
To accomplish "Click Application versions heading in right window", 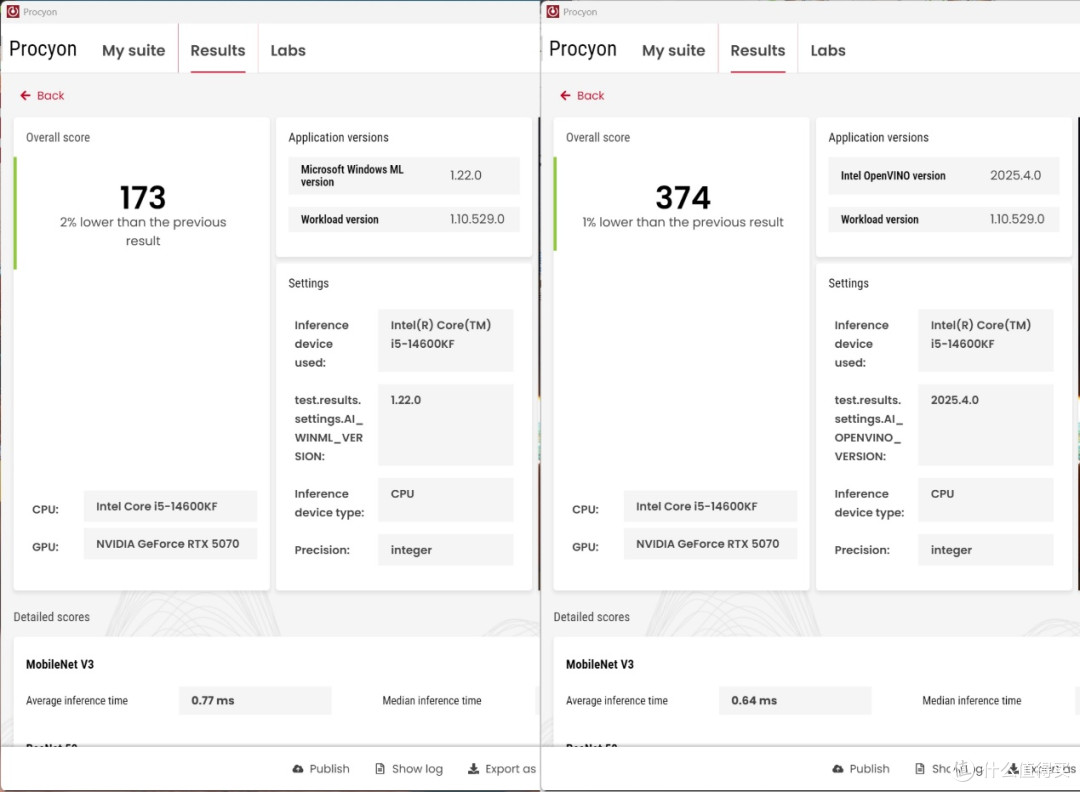I will coord(878,138).
